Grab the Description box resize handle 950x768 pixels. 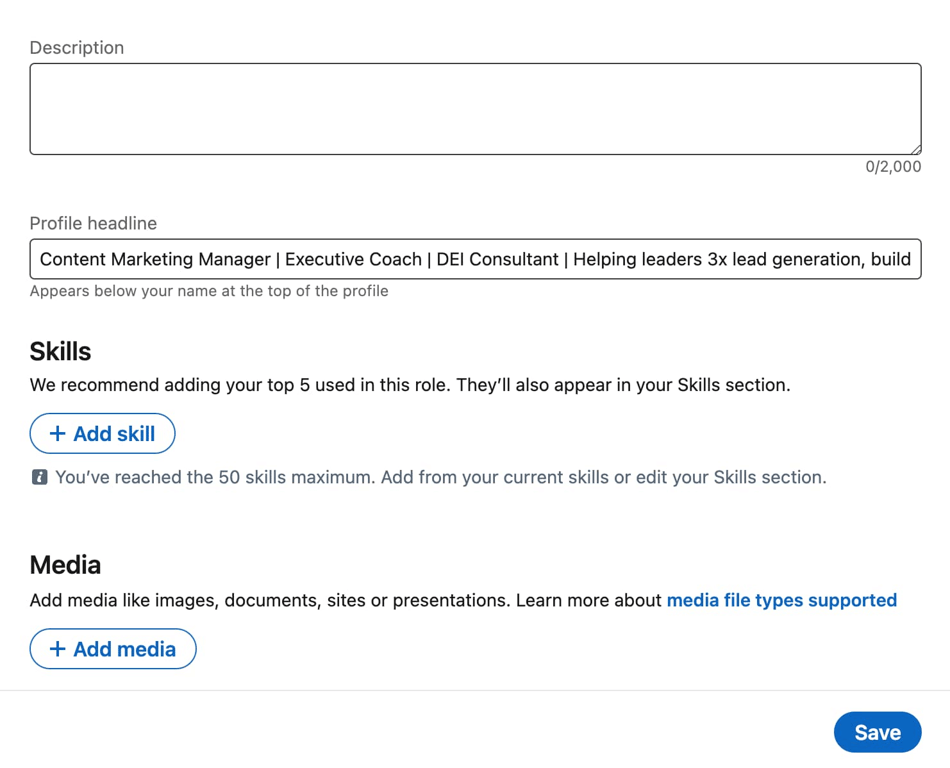click(x=915, y=149)
